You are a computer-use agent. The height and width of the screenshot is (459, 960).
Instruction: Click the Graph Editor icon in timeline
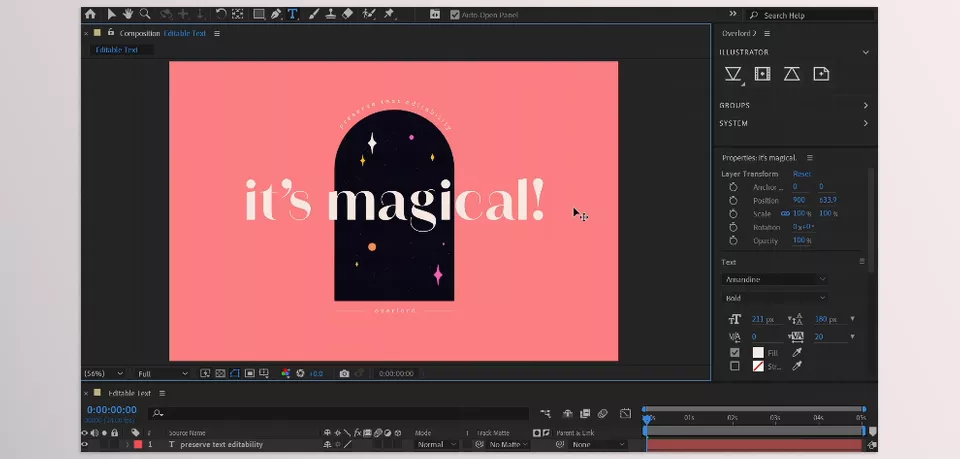pyautogui.click(x=625, y=414)
